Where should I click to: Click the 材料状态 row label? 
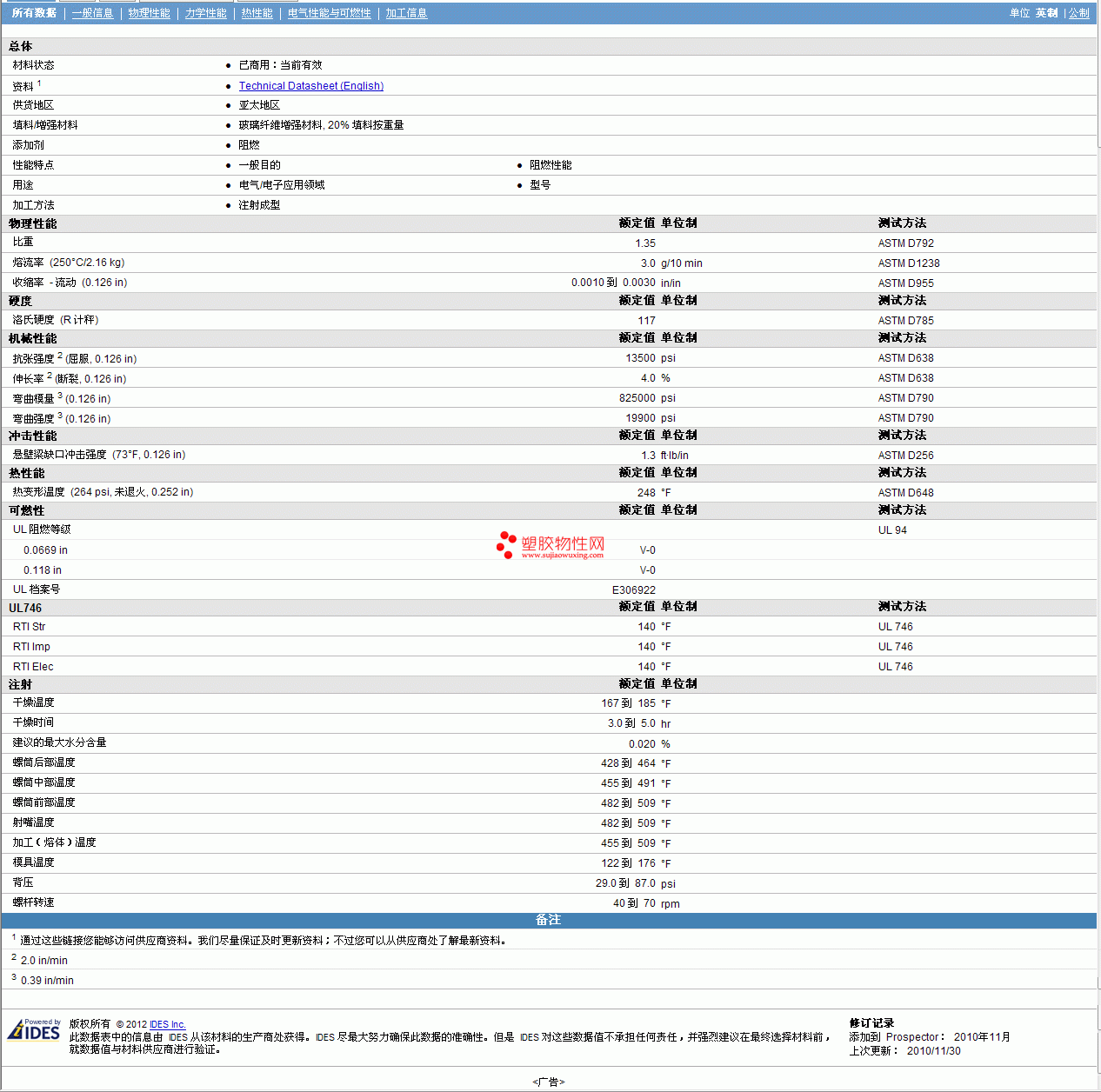pos(34,65)
